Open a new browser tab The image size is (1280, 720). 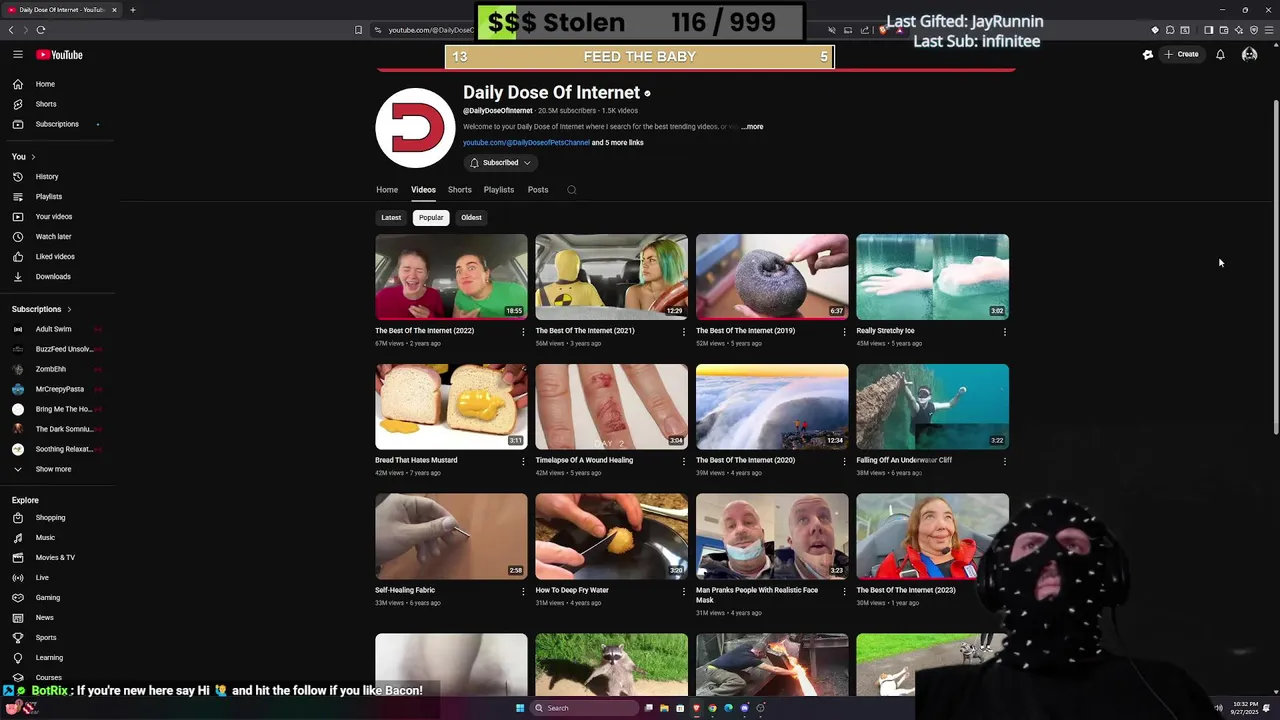[x=132, y=10]
